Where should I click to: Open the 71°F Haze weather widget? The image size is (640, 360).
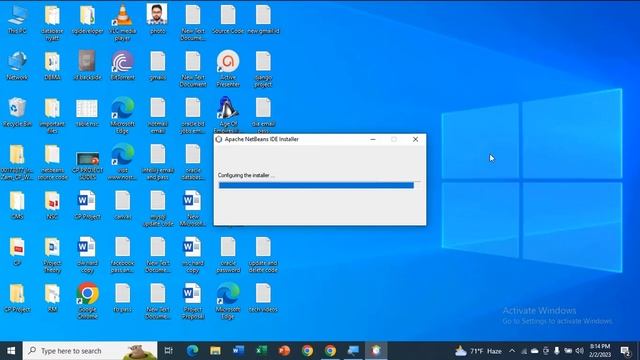[x=478, y=351]
